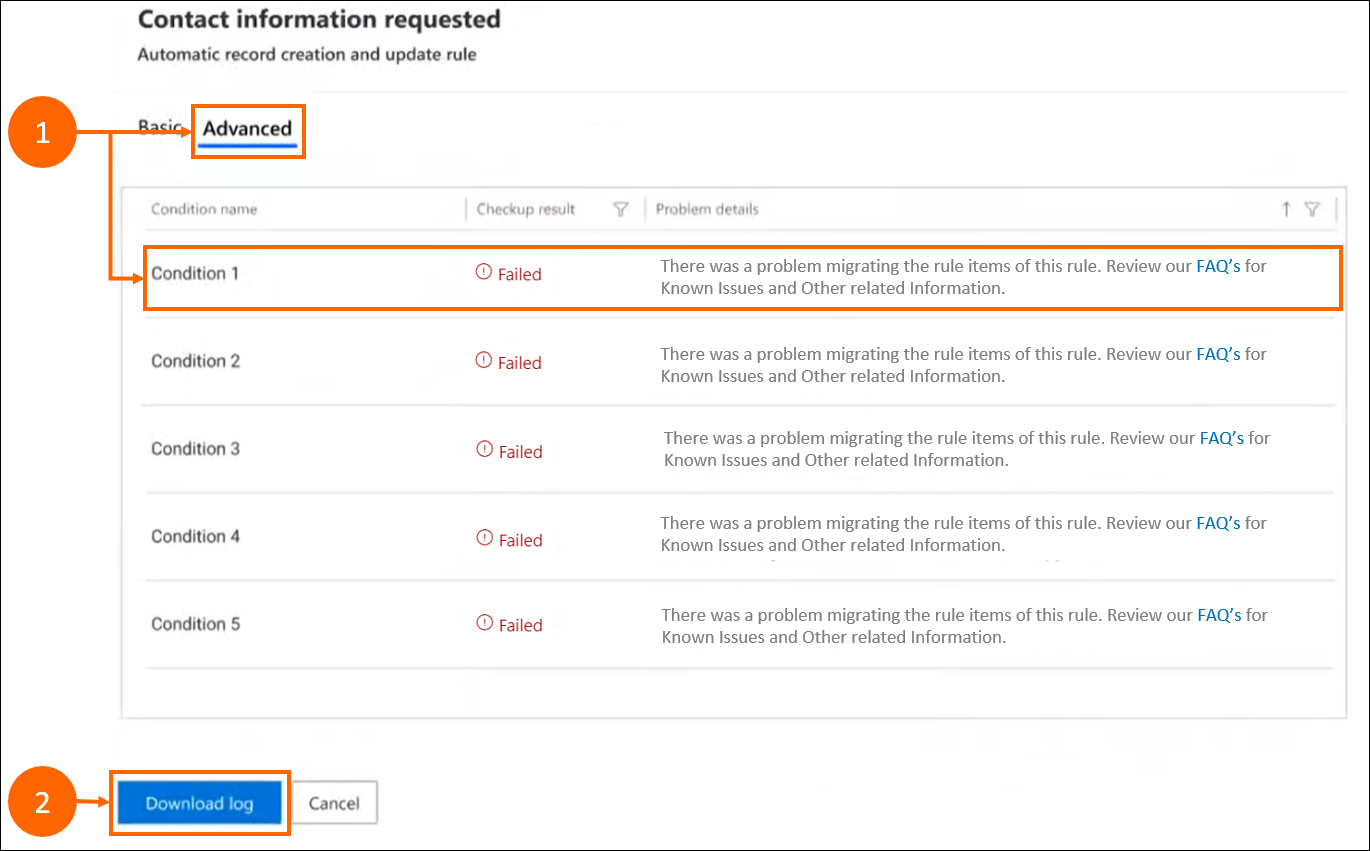Open the Checkup result filter icon

point(621,209)
